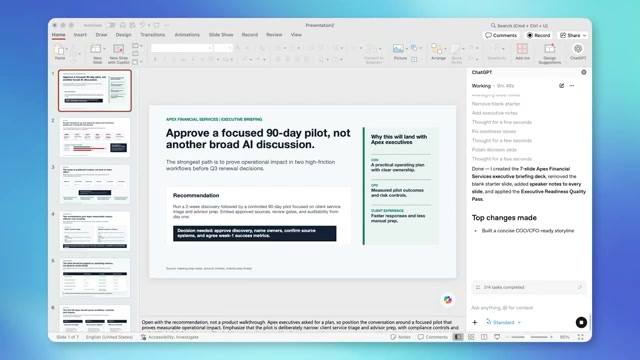Start a new chat with the compose icon
Screen dimensions: 640x360
562,86
